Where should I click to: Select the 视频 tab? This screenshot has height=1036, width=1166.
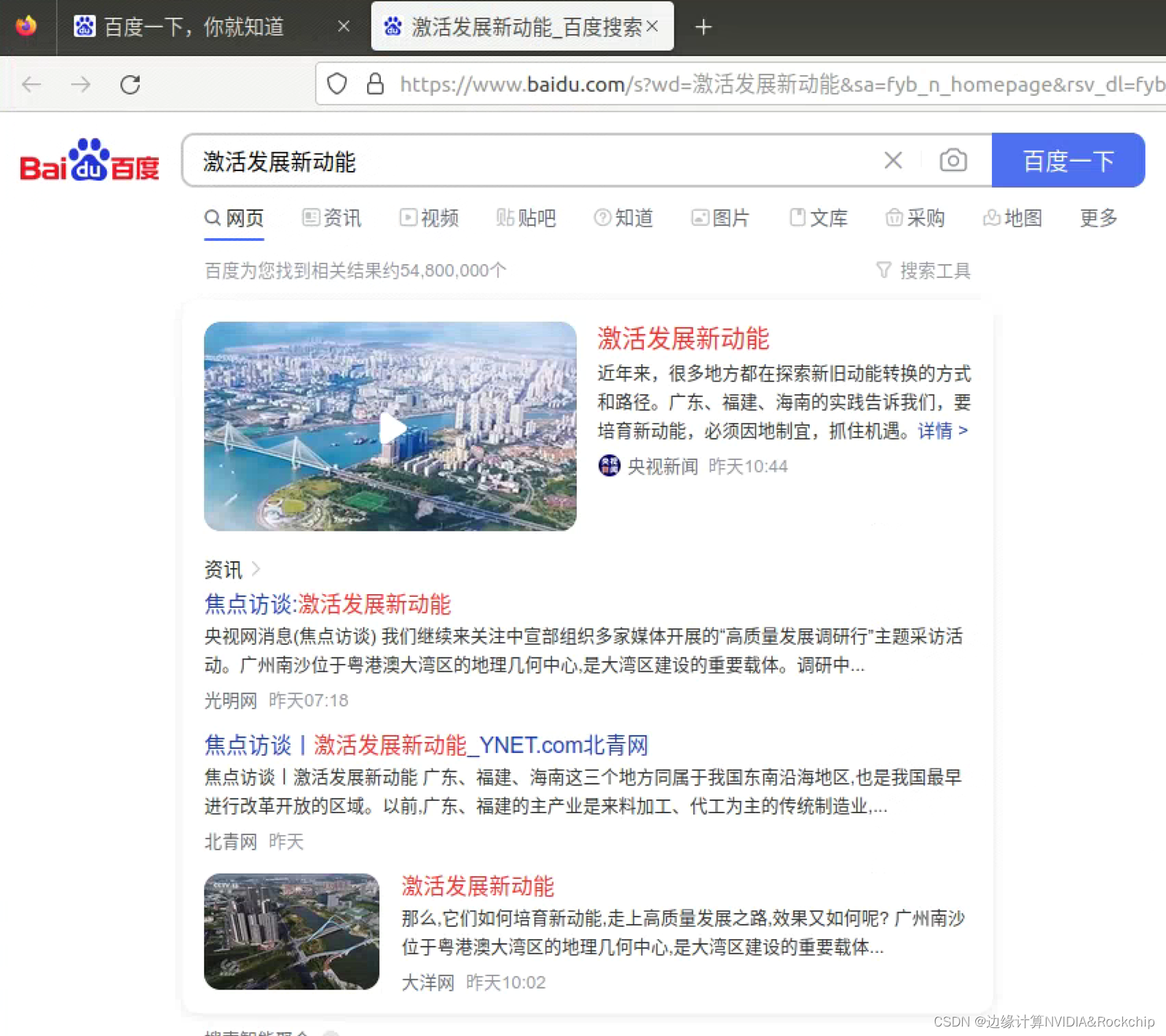(429, 218)
